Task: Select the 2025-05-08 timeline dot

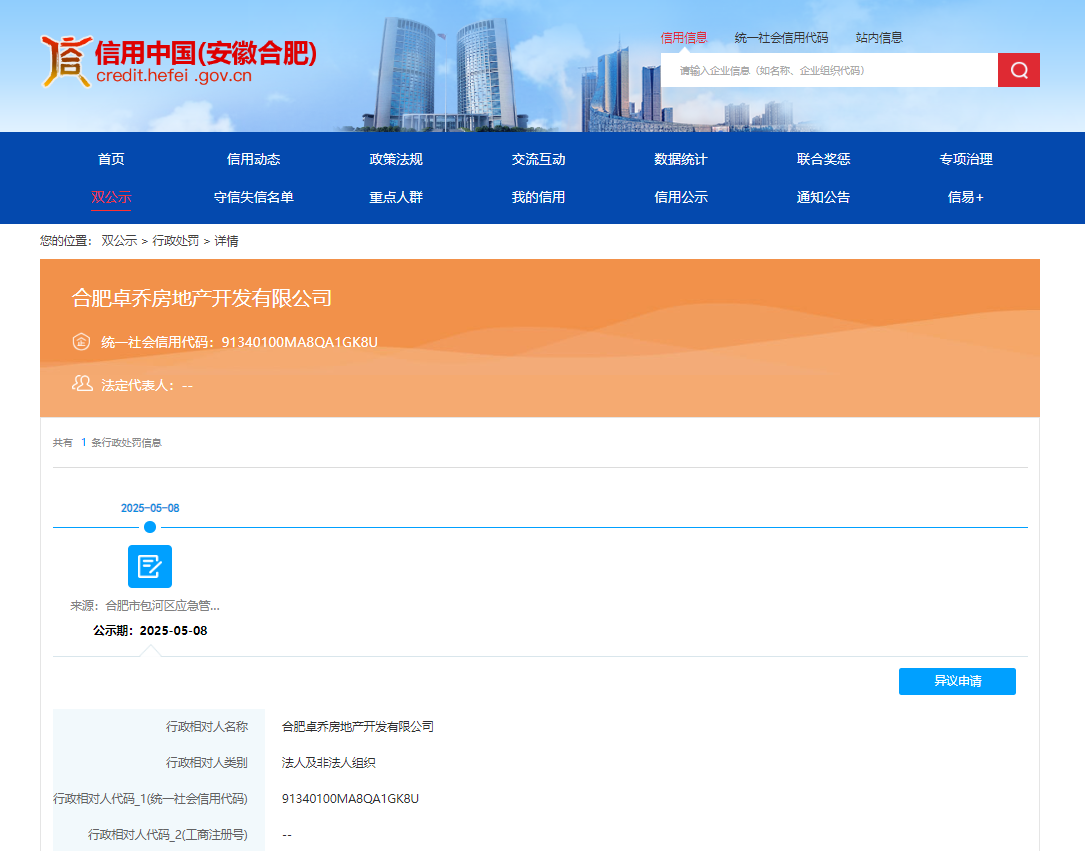Action: pos(150,527)
